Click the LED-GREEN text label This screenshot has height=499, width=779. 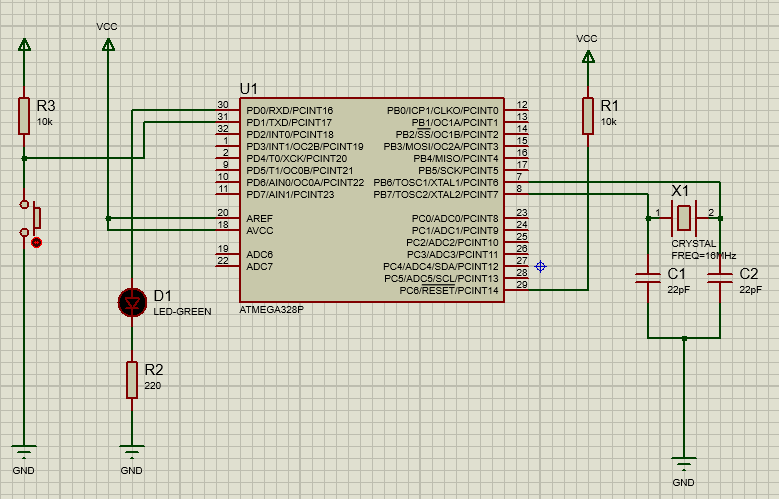(x=182, y=312)
